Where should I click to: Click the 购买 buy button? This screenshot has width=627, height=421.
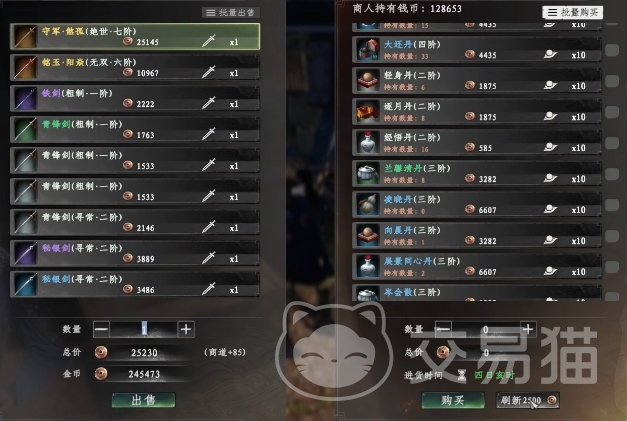[x=453, y=400]
